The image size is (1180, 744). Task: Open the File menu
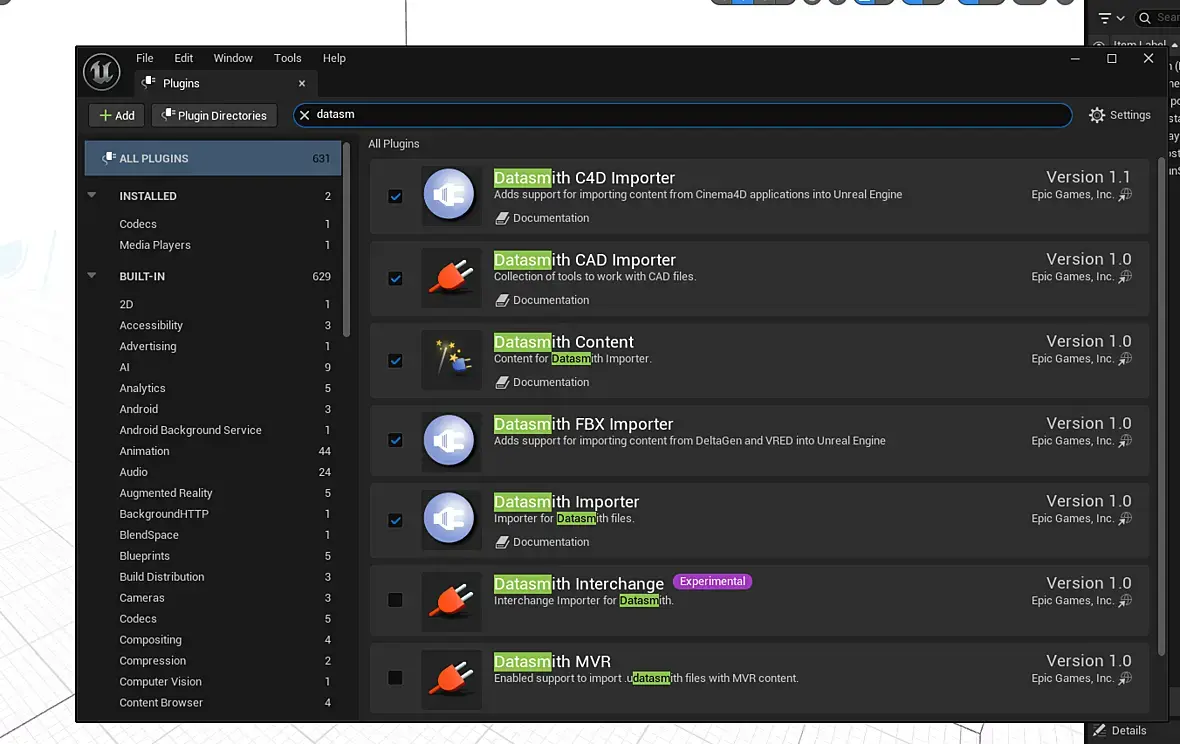(144, 58)
